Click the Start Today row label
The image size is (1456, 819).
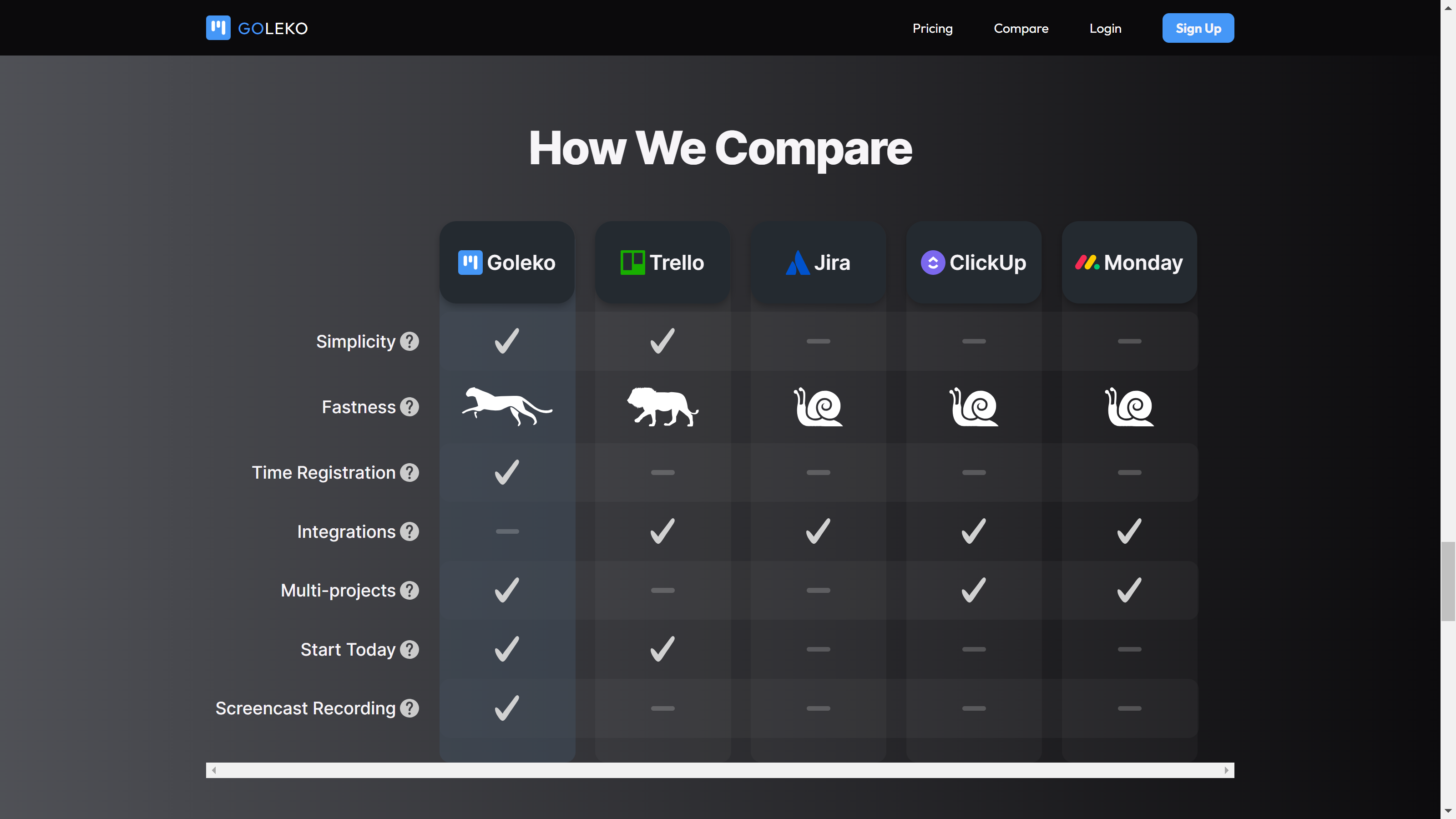pos(348,649)
